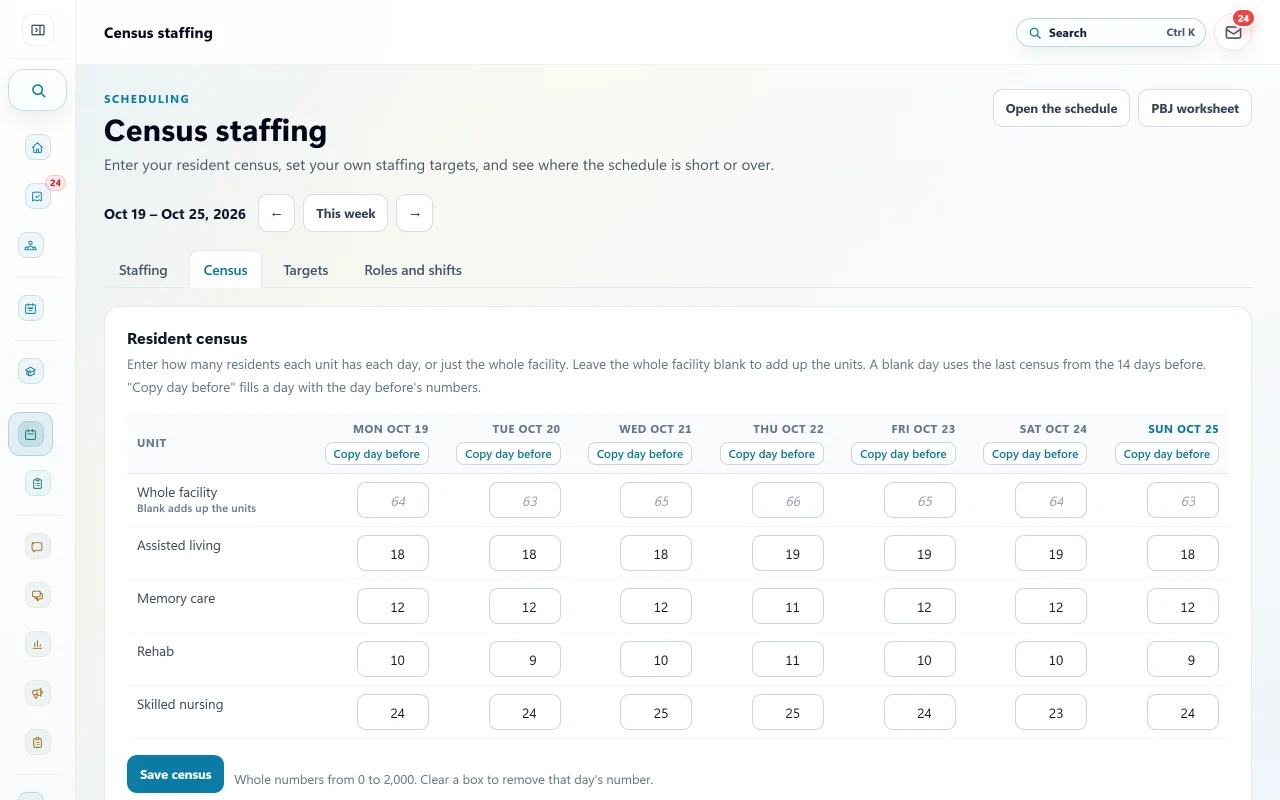Open the sidebar checklist icon with badge 24
Viewport: 1280px width, 800px height.
coord(37,196)
